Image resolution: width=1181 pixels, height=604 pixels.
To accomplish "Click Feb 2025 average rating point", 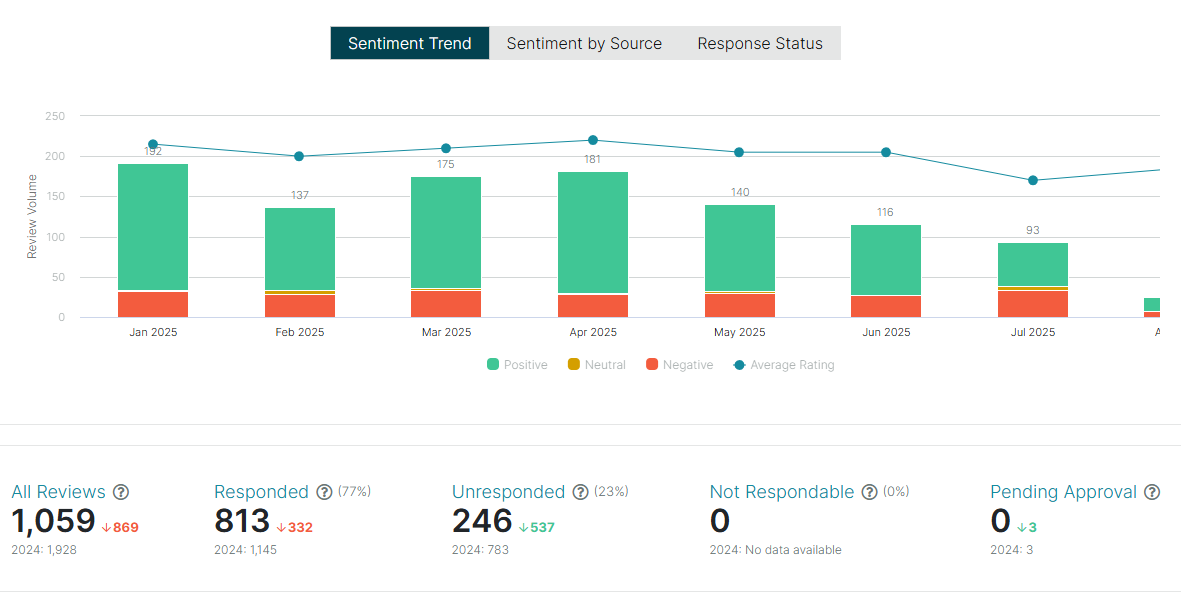I will 299,157.
